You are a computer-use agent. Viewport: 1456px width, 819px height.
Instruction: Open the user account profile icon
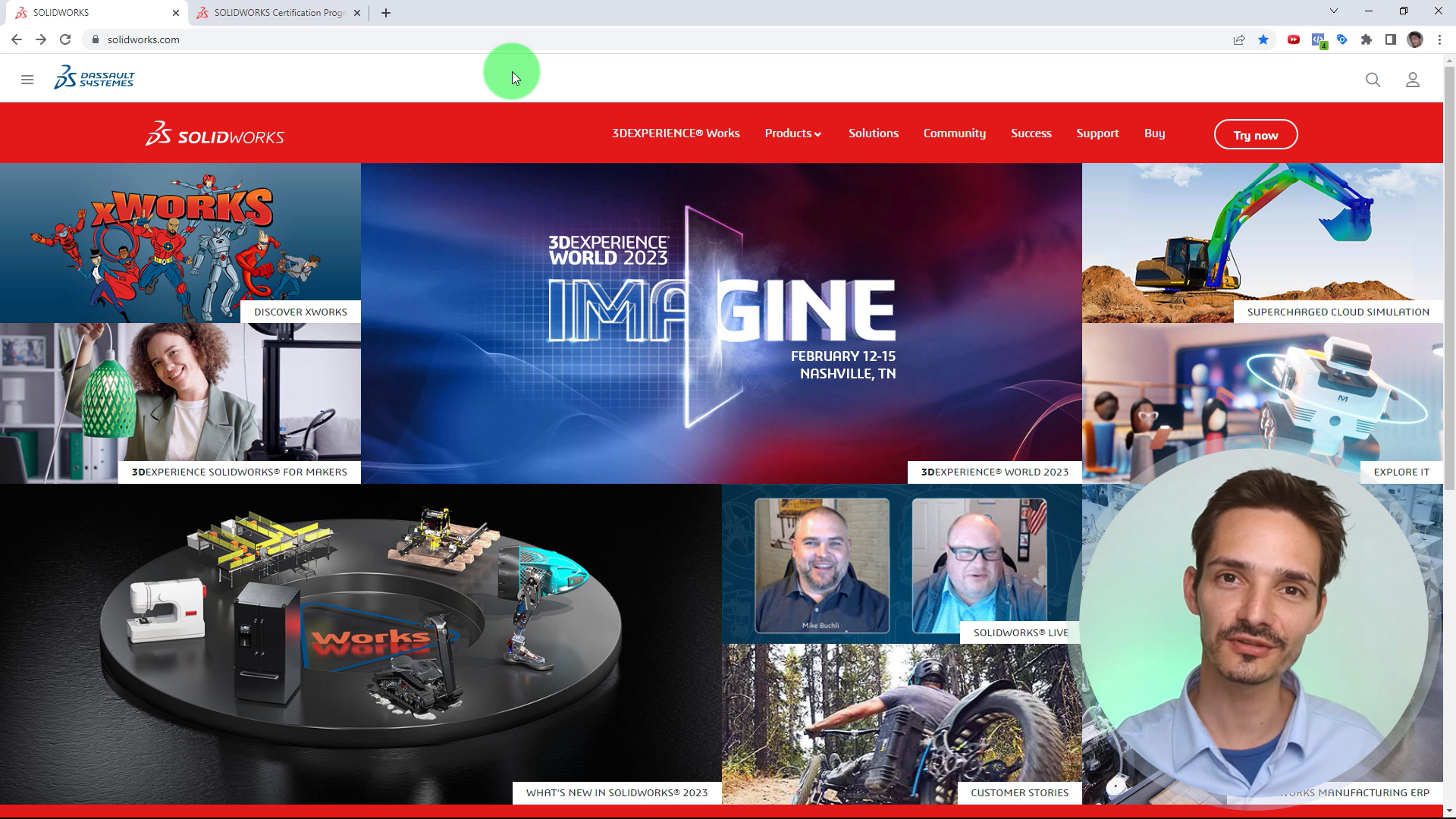click(1412, 80)
